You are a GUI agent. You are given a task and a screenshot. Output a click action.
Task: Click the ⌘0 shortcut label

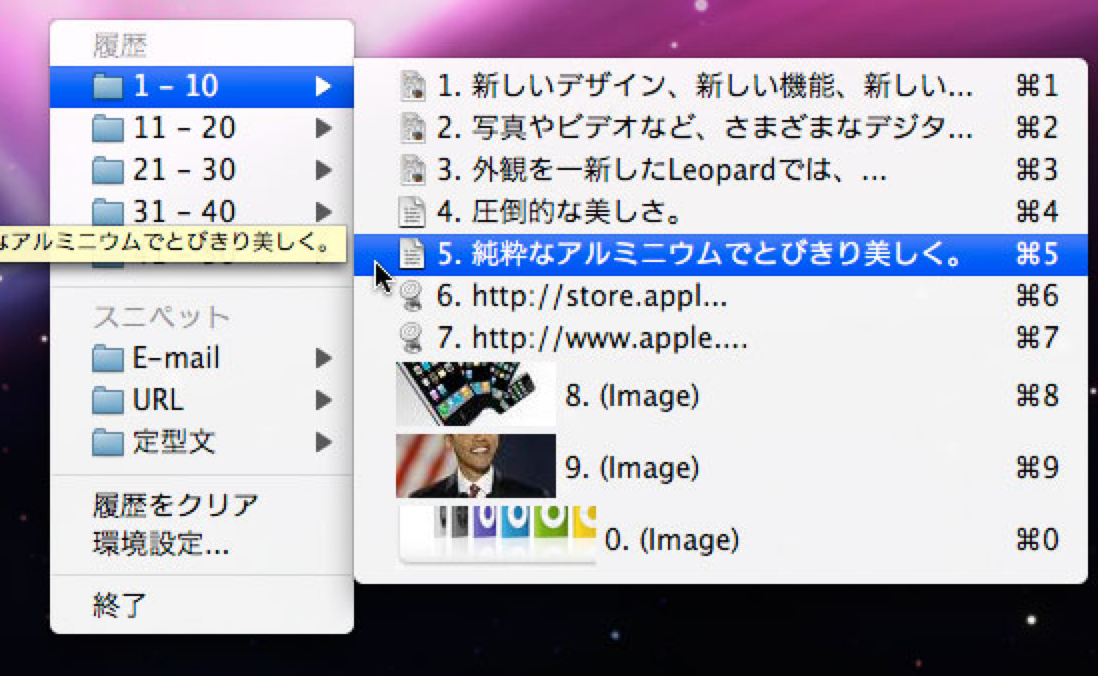click(x=1037, y=539)
